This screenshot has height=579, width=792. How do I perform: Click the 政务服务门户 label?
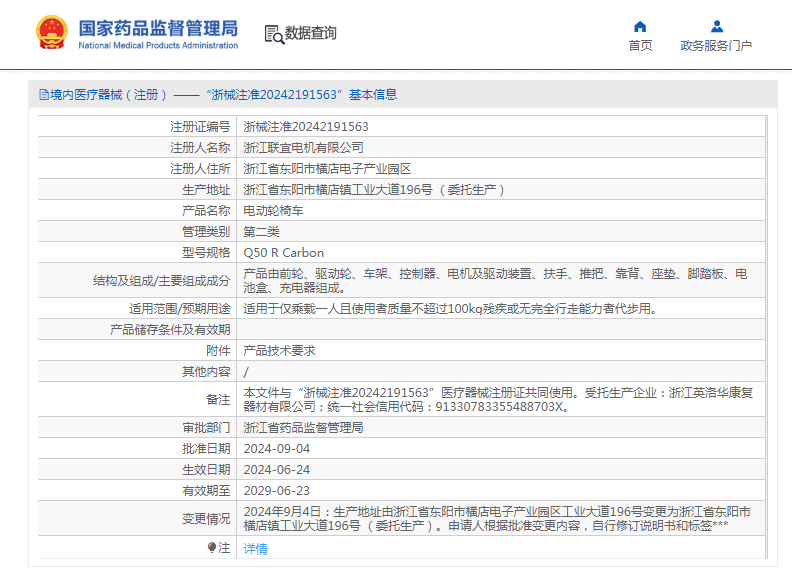[x=716, y=45]
